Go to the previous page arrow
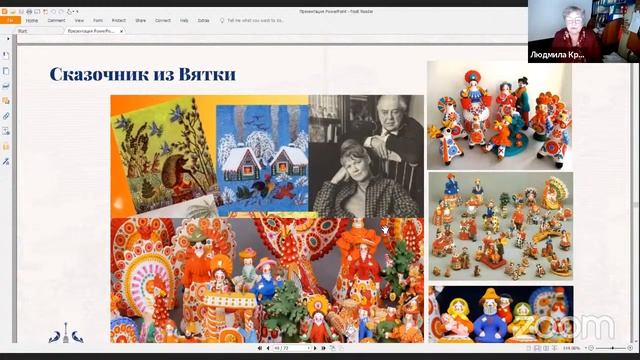The image size is (640, 360). (268, 348)
